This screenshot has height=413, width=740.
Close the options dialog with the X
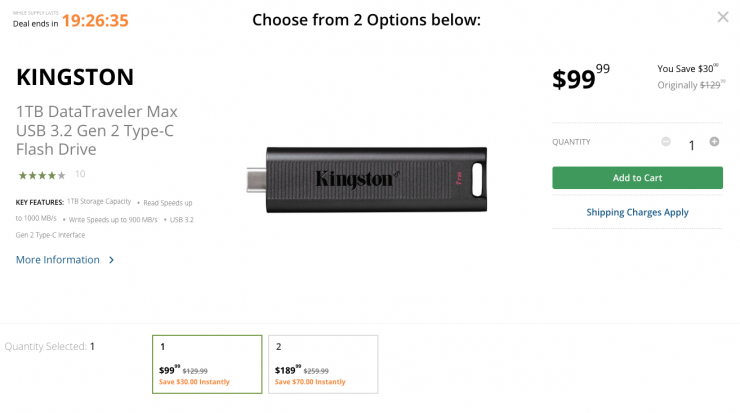coord(723,17)
